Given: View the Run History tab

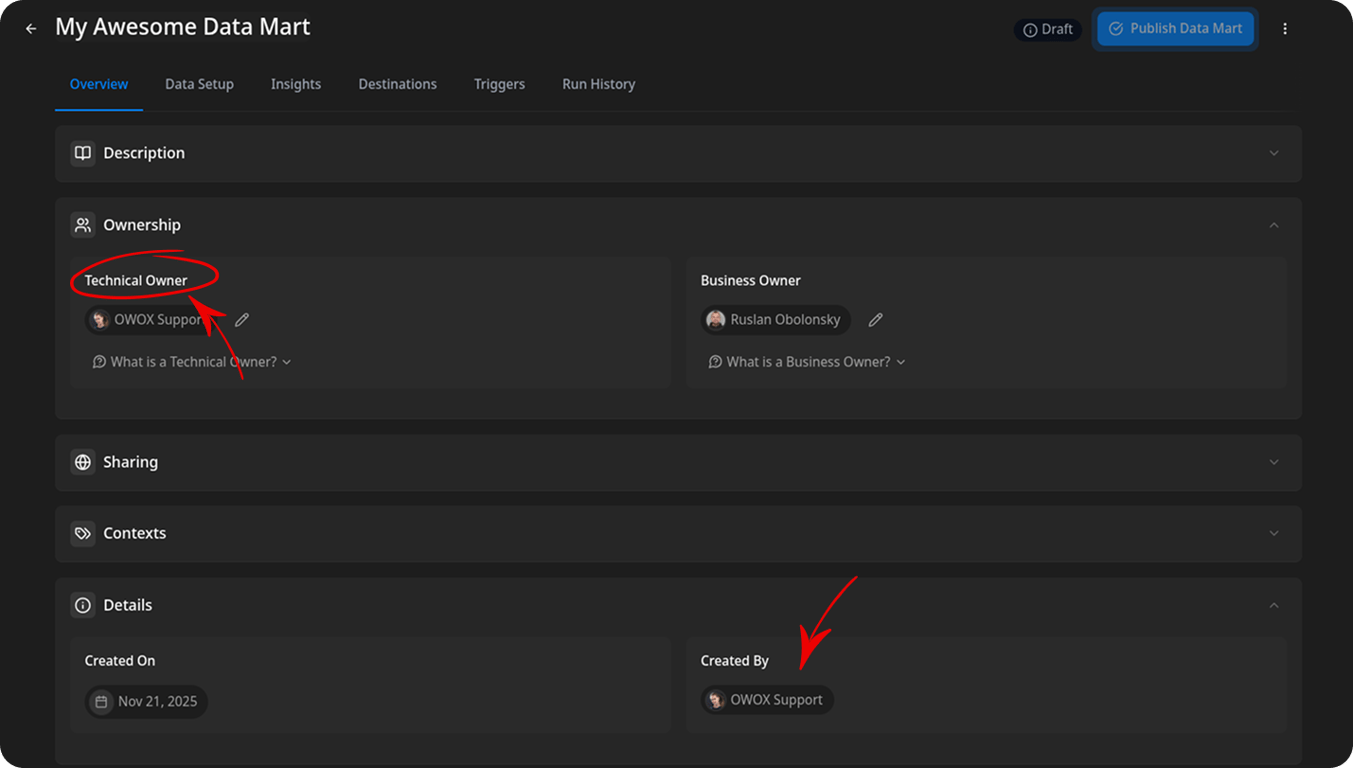Looking at the screenshot, I should click(x=599, y=84).
